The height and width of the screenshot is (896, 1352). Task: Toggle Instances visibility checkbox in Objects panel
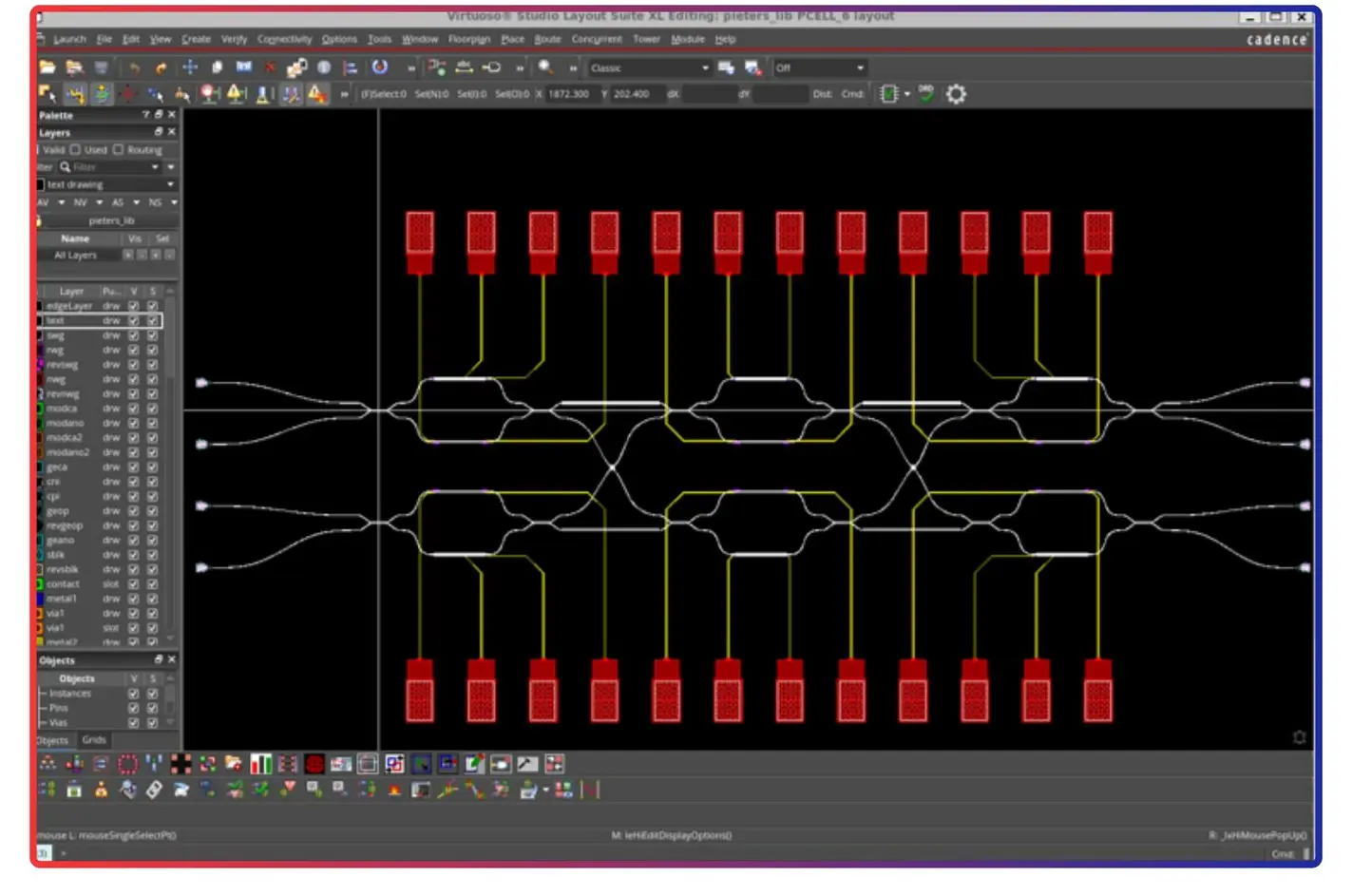(x=134, y=694)
